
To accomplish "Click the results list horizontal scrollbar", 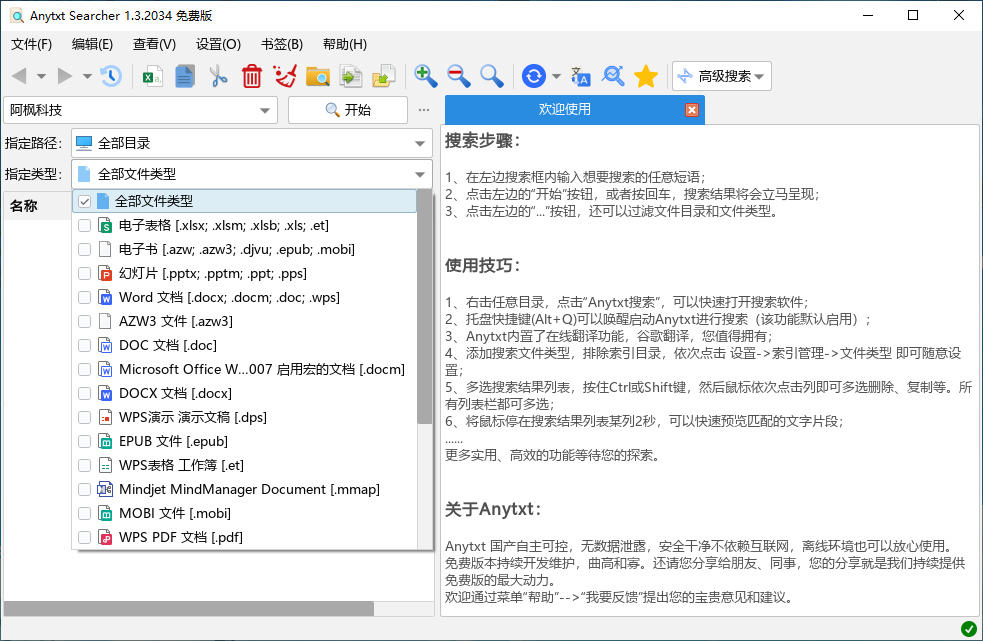I will coord(189,608).
